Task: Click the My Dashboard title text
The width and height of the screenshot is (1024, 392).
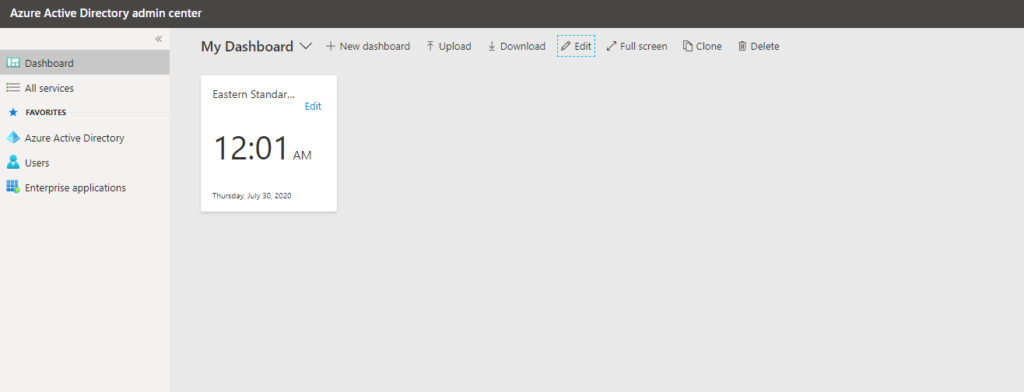Action: coord(247,46)
